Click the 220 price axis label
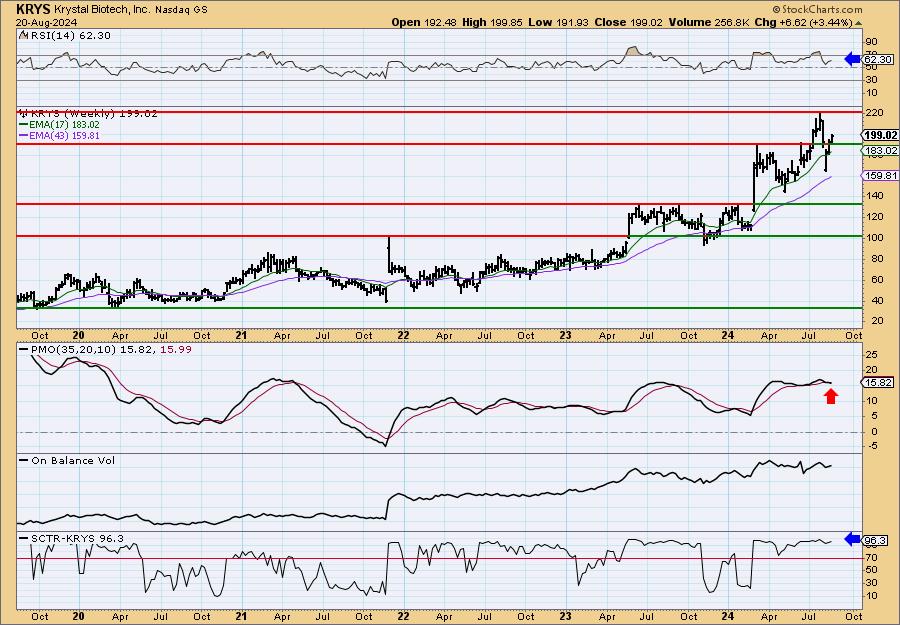900x625 pixels. [875, 113]
